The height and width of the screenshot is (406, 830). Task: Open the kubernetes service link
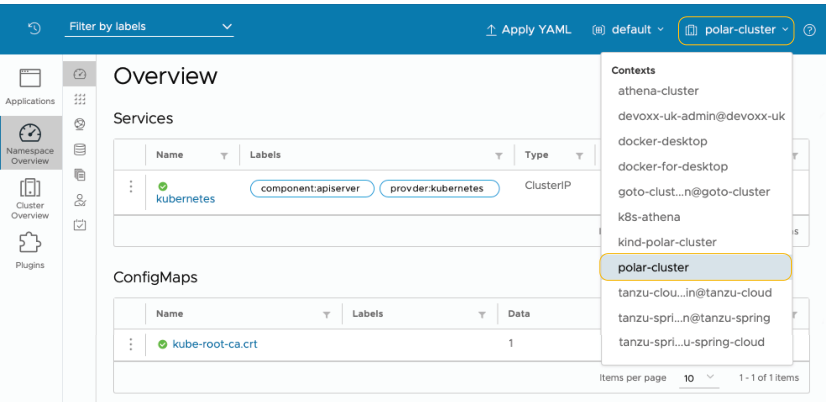point(185,199)
